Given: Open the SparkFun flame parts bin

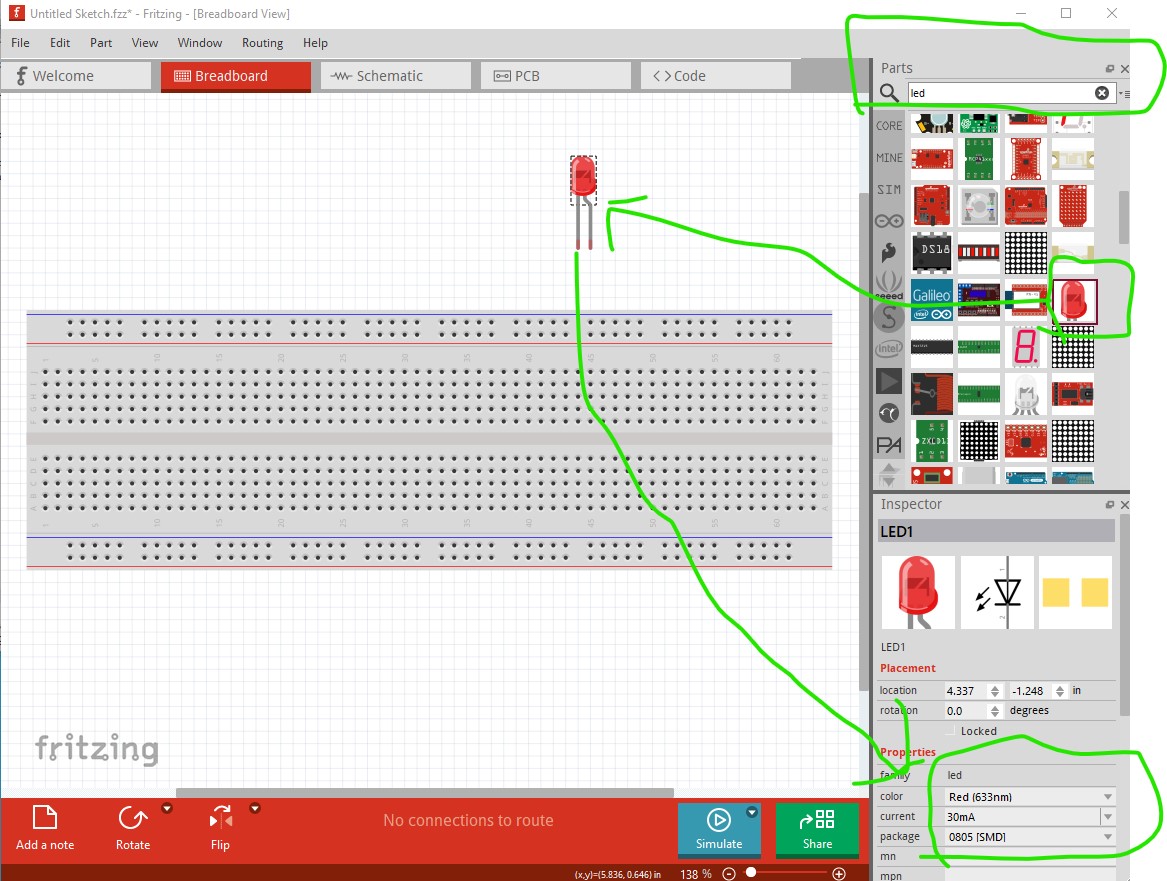Looking at the screenshot, I should click(889, 253).
